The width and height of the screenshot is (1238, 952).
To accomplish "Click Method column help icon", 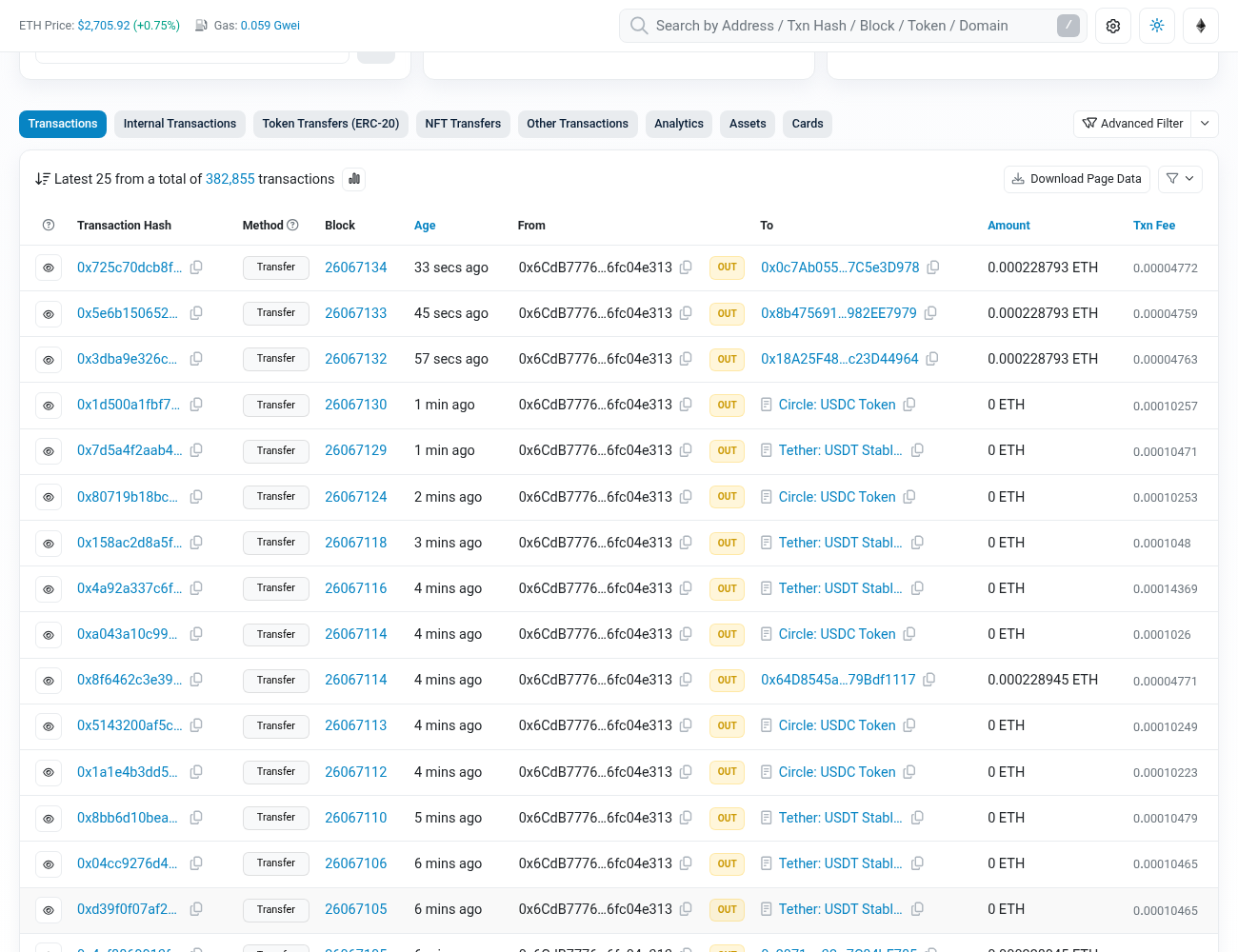I will 293,225.
